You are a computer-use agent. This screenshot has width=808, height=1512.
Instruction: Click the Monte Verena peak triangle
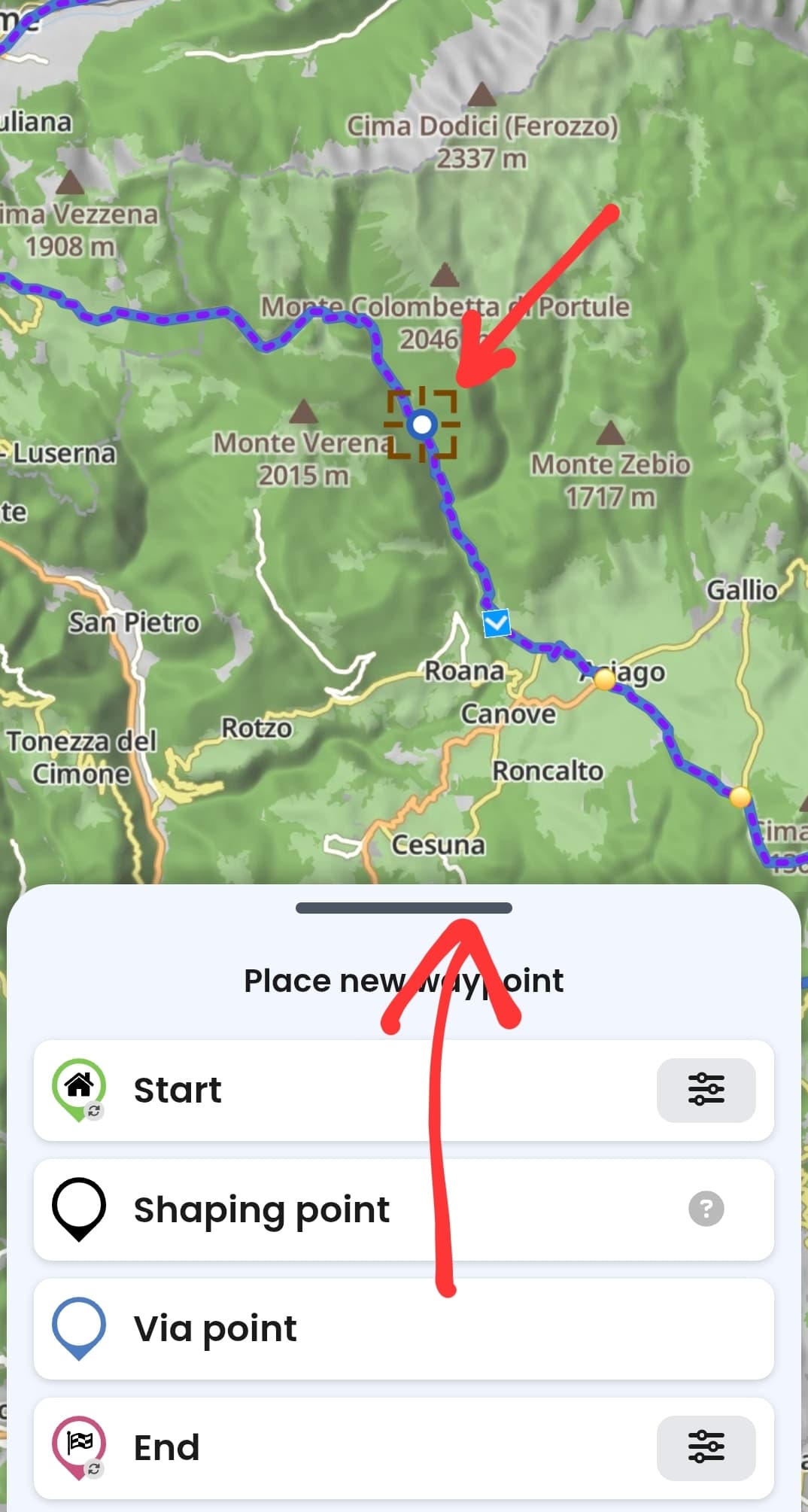(x=303, y=411)
